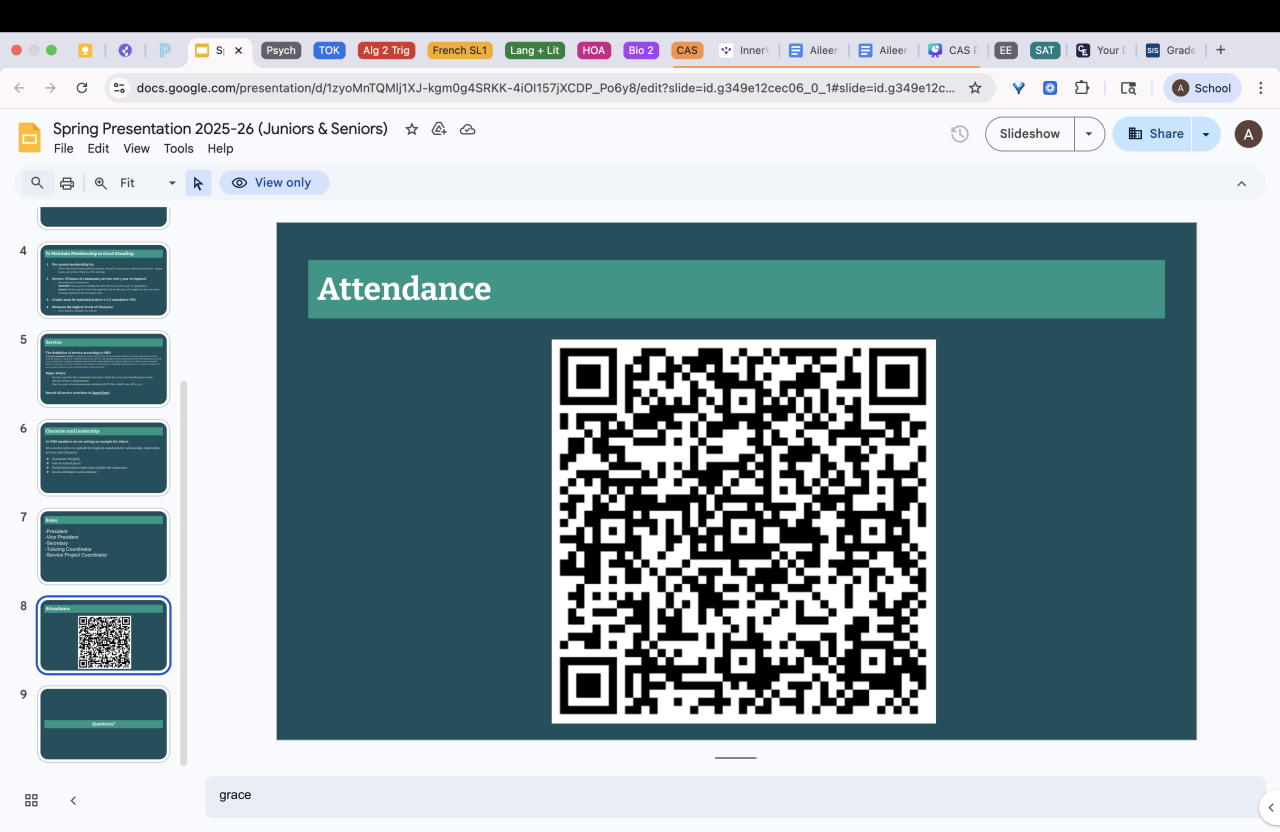View site information icon in address bar

(119, 88)
